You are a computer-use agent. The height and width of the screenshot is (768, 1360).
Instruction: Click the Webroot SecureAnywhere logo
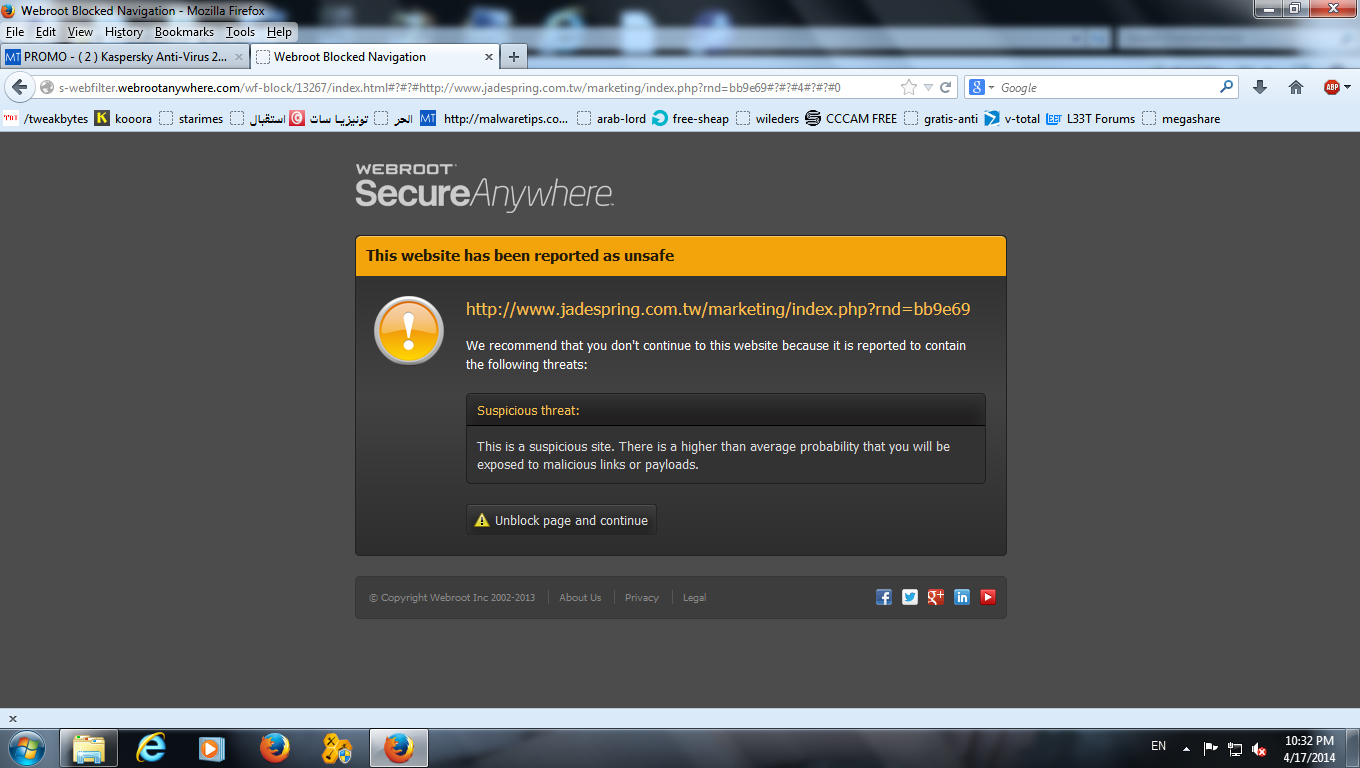pos(485,186)
